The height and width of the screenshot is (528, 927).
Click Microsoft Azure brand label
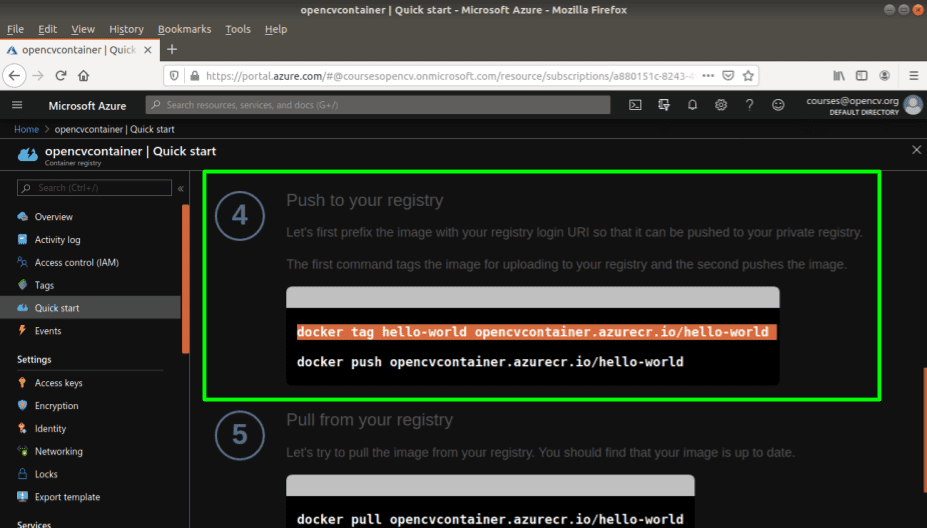click(87, 106)
